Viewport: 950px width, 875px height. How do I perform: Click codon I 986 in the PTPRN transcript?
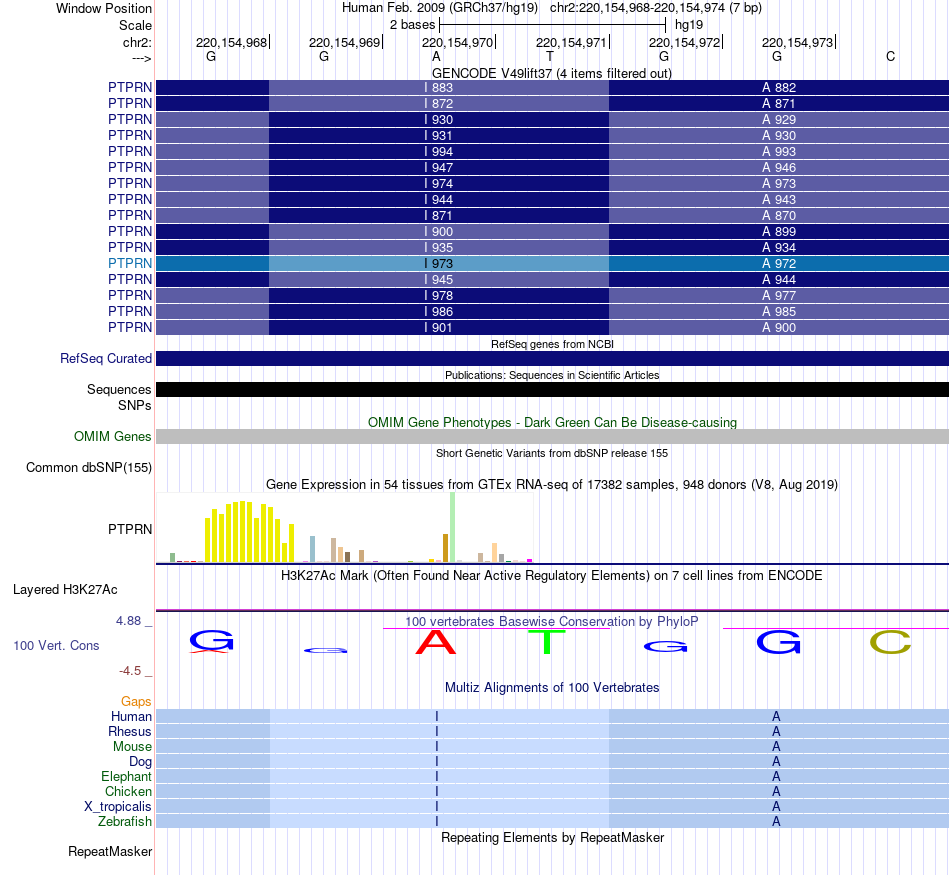439,311
